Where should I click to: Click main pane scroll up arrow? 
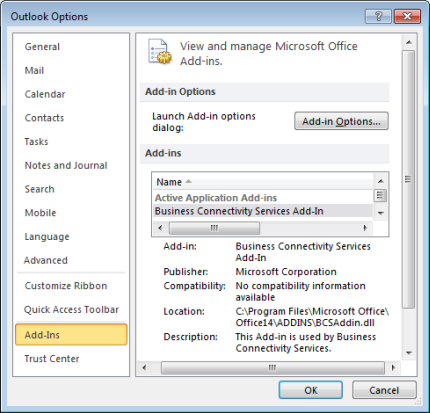click(x=409, y=42)
